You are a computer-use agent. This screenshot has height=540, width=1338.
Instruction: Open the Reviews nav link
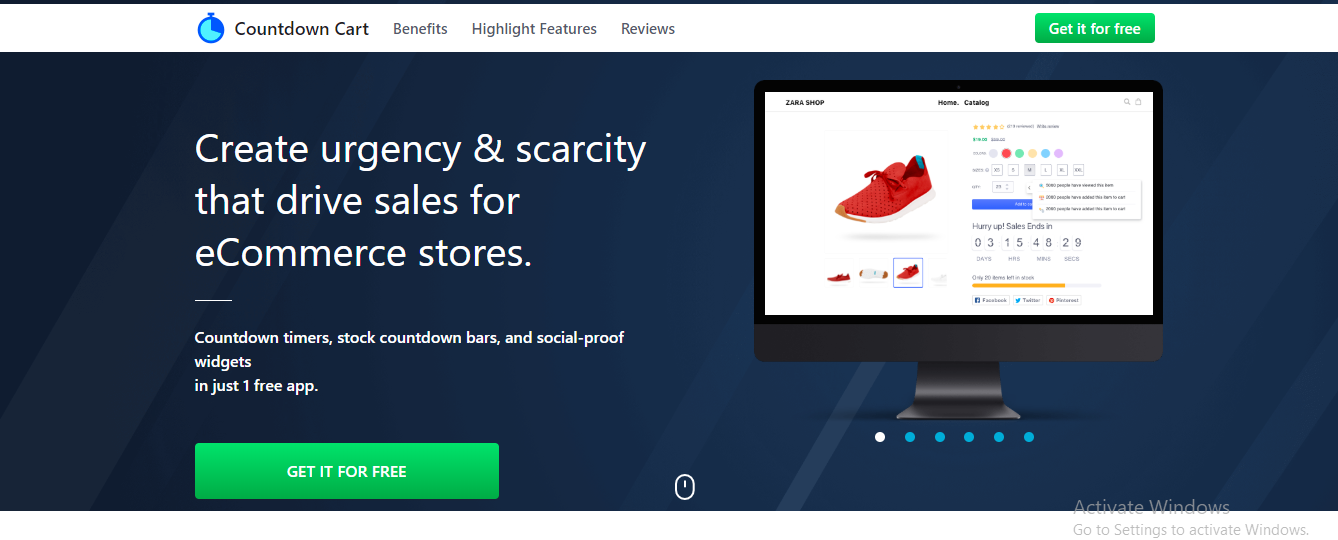tap(648, 29)
